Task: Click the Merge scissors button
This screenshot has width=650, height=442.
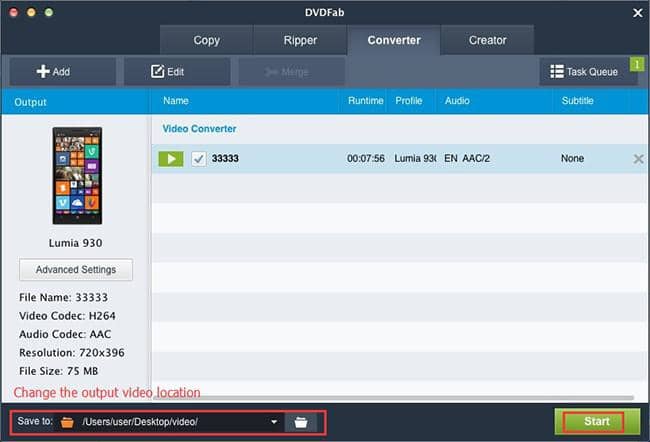Action: coord(291,72)
